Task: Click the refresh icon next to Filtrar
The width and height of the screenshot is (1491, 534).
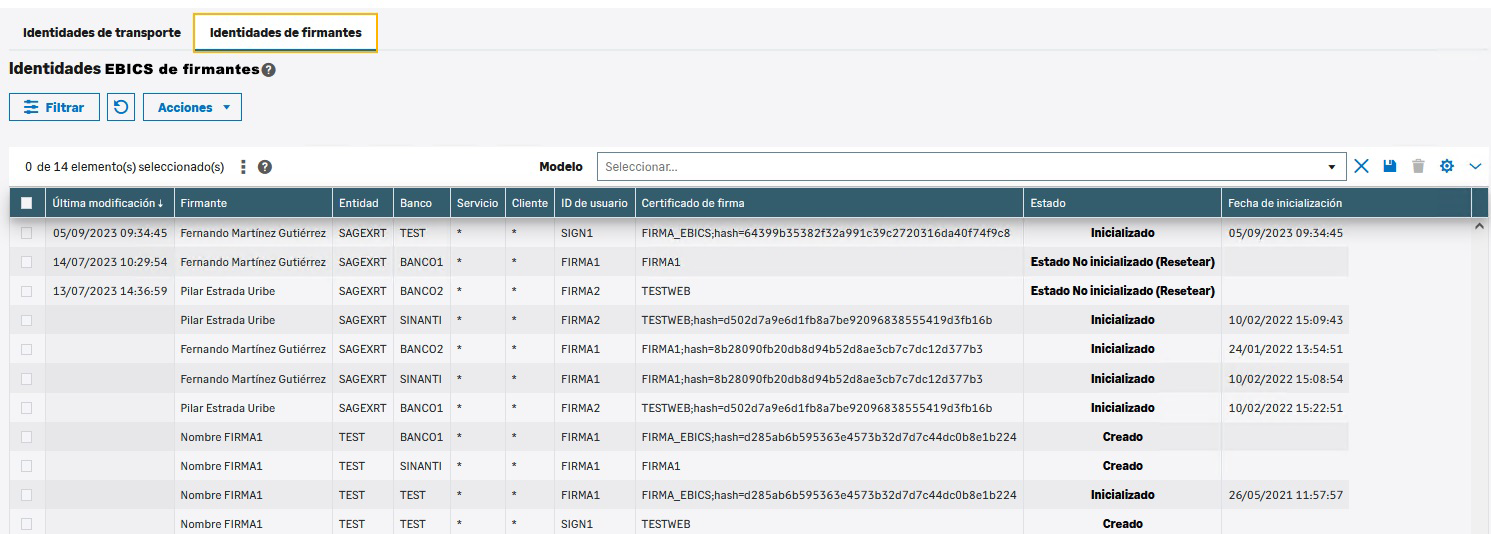Action: [x=121, y=107]
